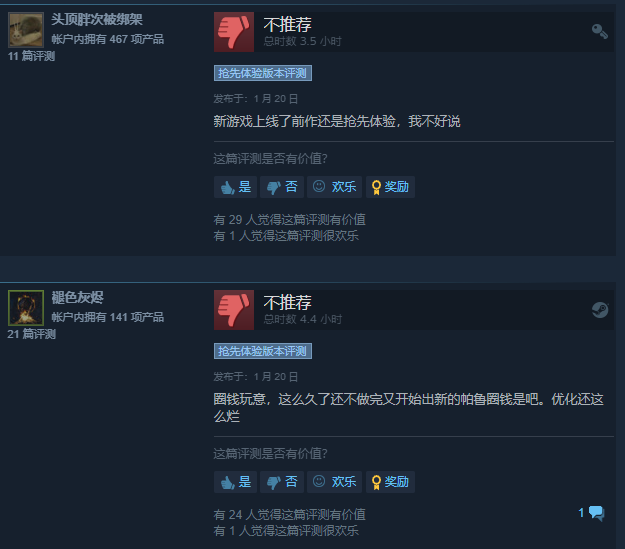Open the 21 篇评测 reviews link
The width and height of the screenshot is (625, 549).
31,334
